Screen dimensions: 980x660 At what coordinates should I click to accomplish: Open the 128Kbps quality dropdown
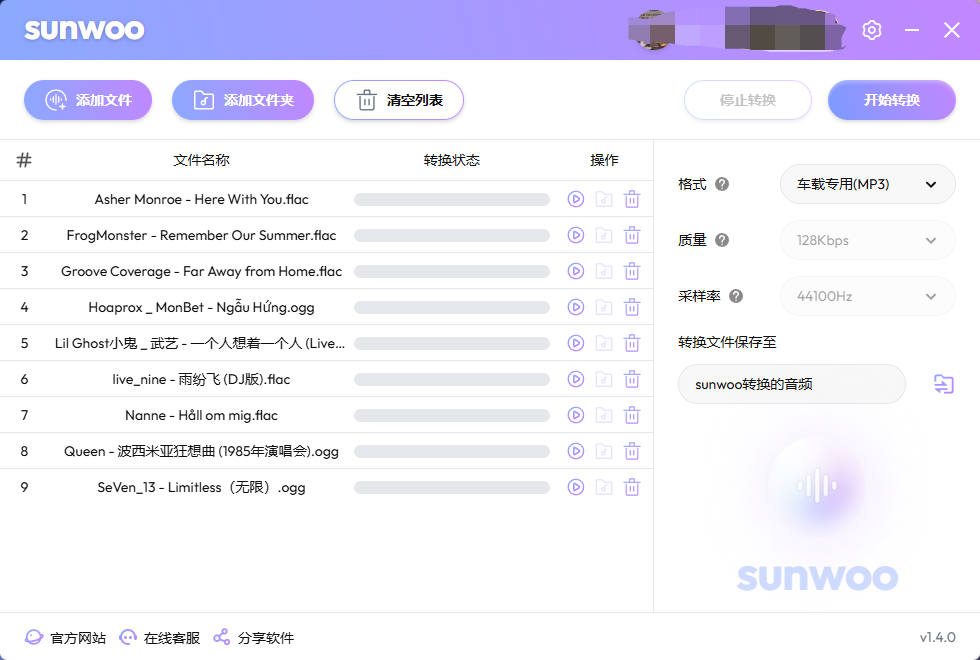867,240
